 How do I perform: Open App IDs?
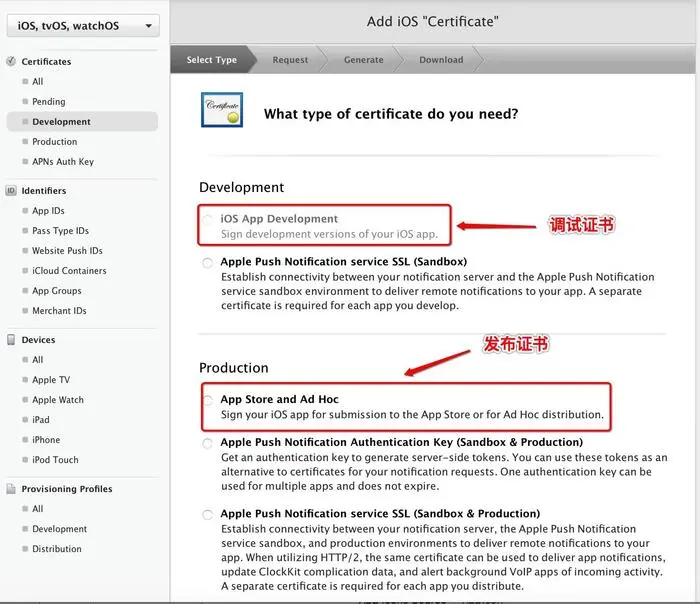click(48, 211)
